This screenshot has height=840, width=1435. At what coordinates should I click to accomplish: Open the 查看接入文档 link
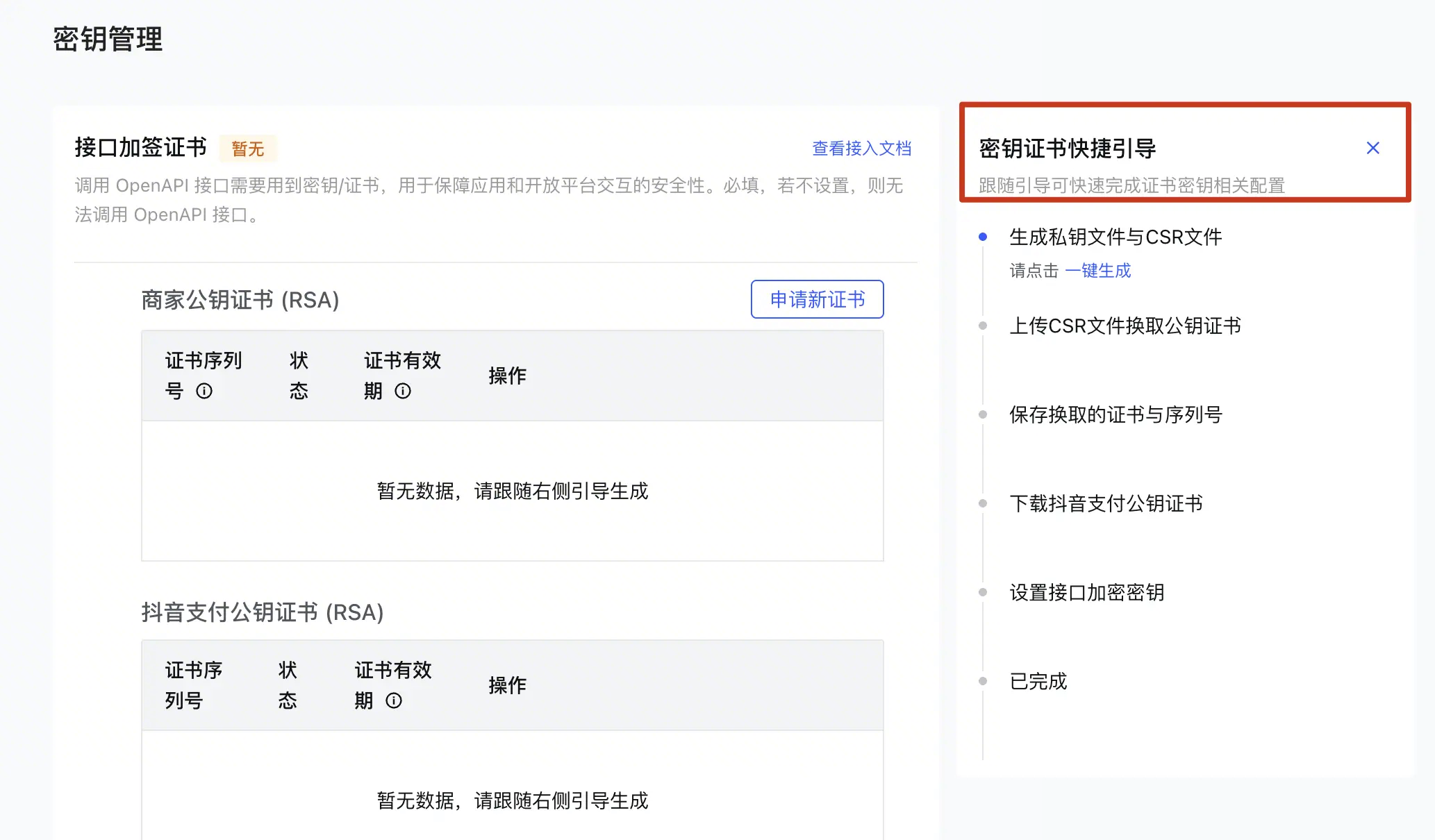861,148
